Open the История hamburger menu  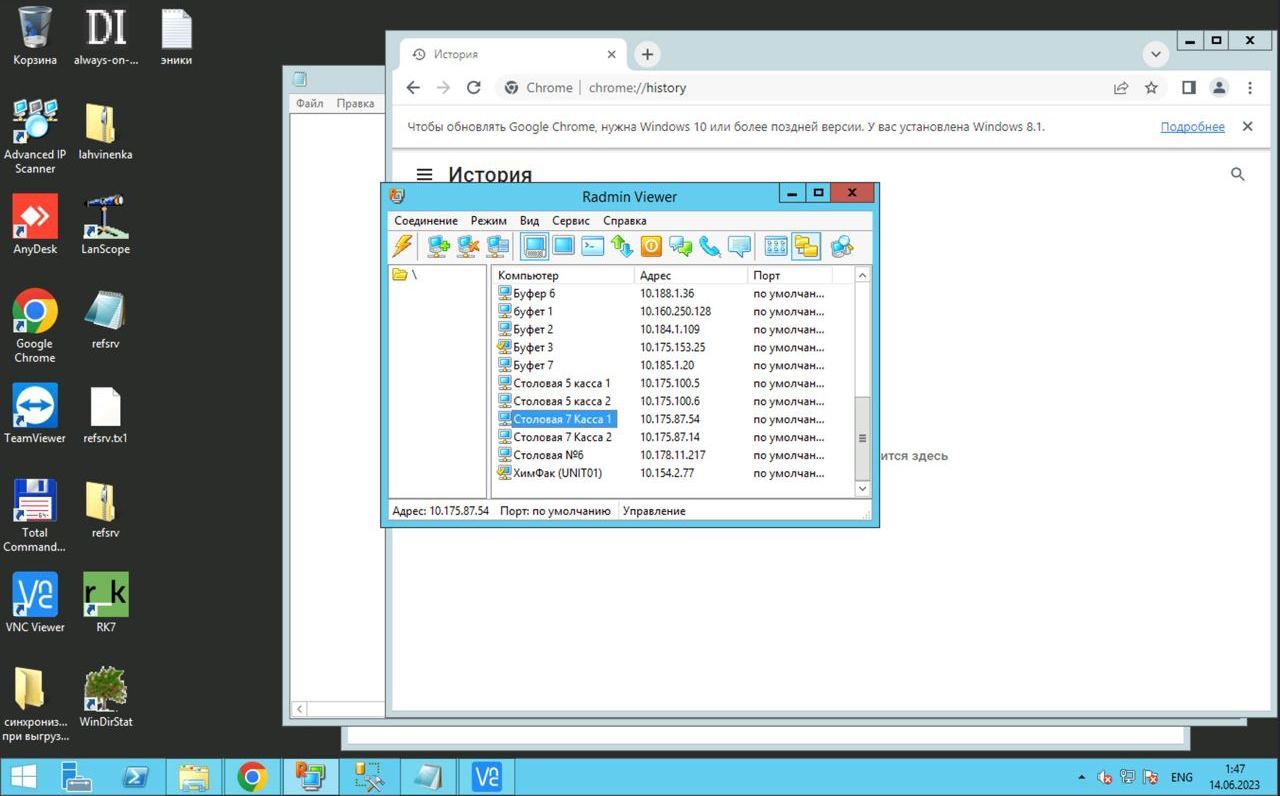click(424, 174)
